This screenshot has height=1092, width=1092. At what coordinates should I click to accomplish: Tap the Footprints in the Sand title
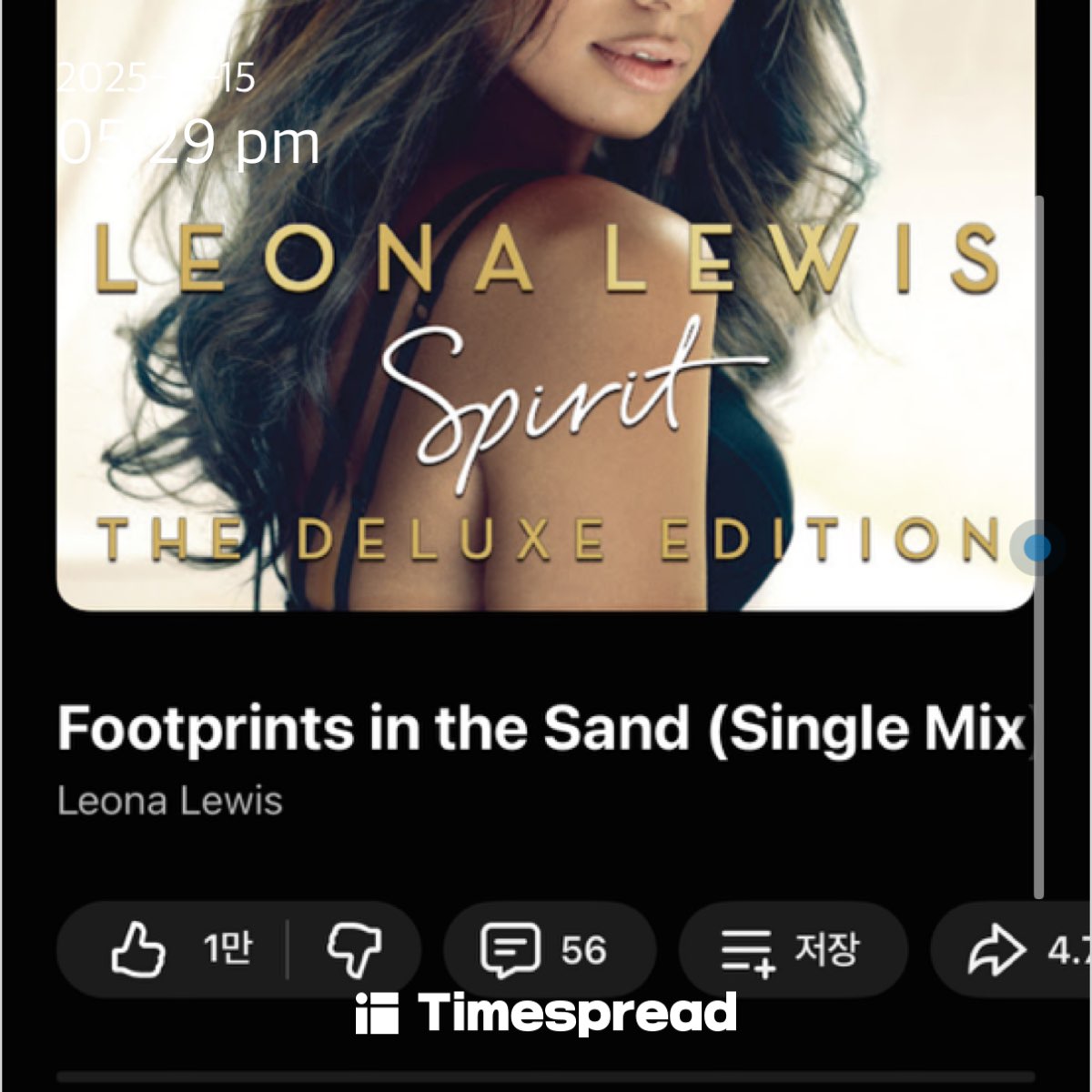(x=546, y=729)
